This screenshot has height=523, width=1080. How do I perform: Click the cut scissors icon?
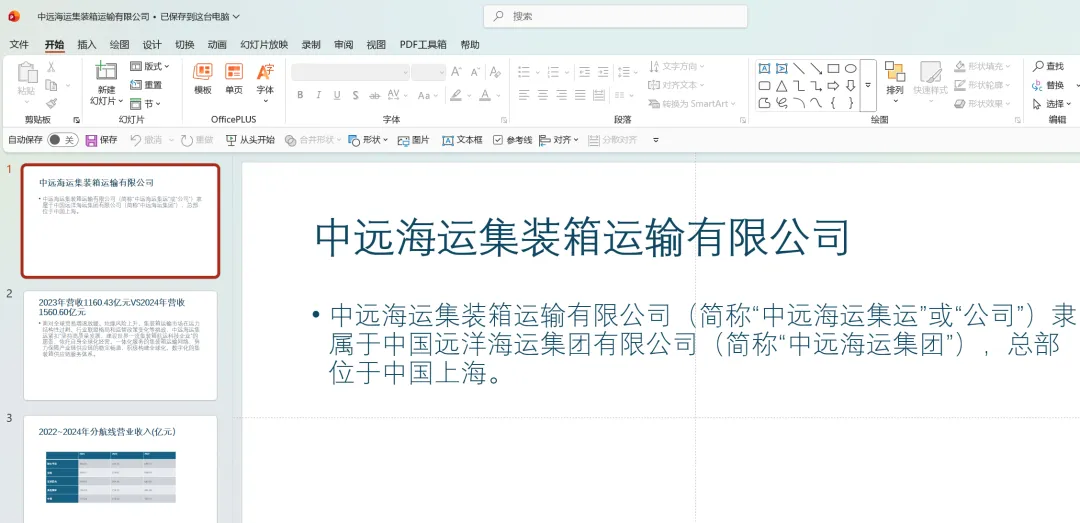pyautogui.click(x=51, y=67)
